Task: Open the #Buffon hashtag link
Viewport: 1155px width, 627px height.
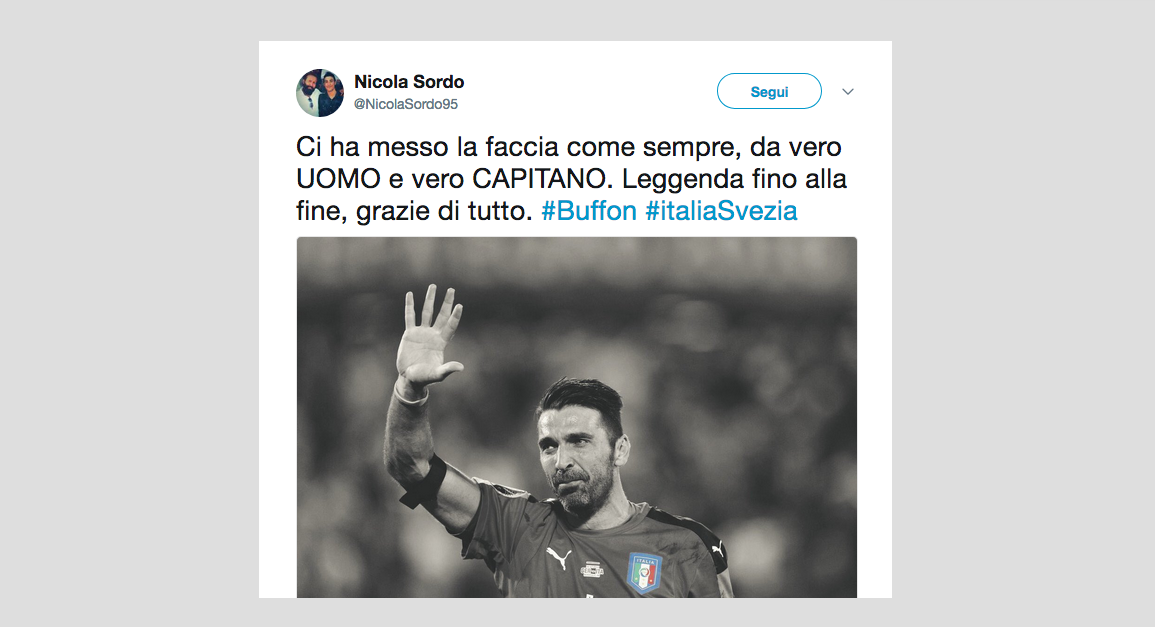Action: (589, 211)
